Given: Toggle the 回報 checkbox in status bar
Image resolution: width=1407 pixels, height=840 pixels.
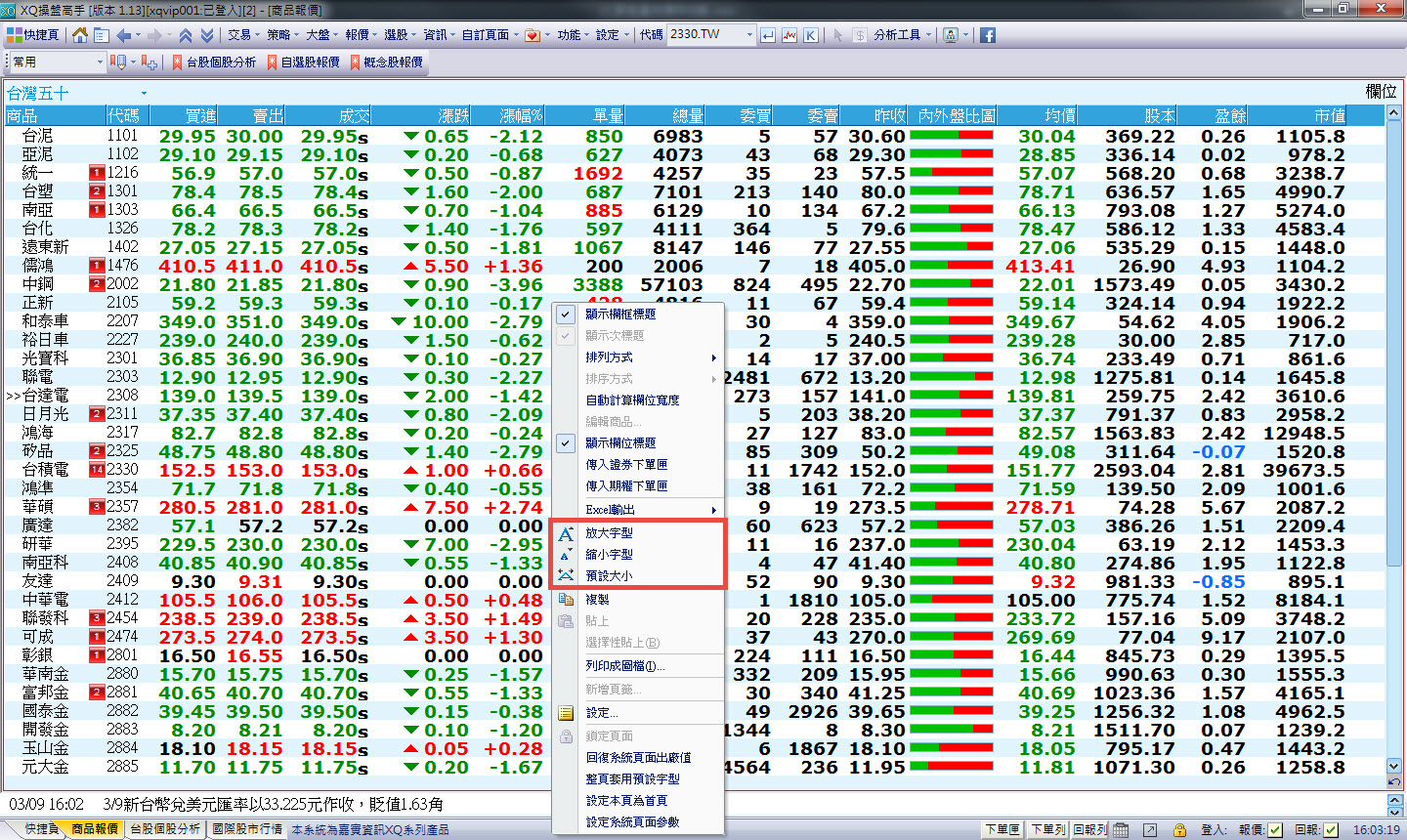Looking at the screenshot, I should 1331,829.
